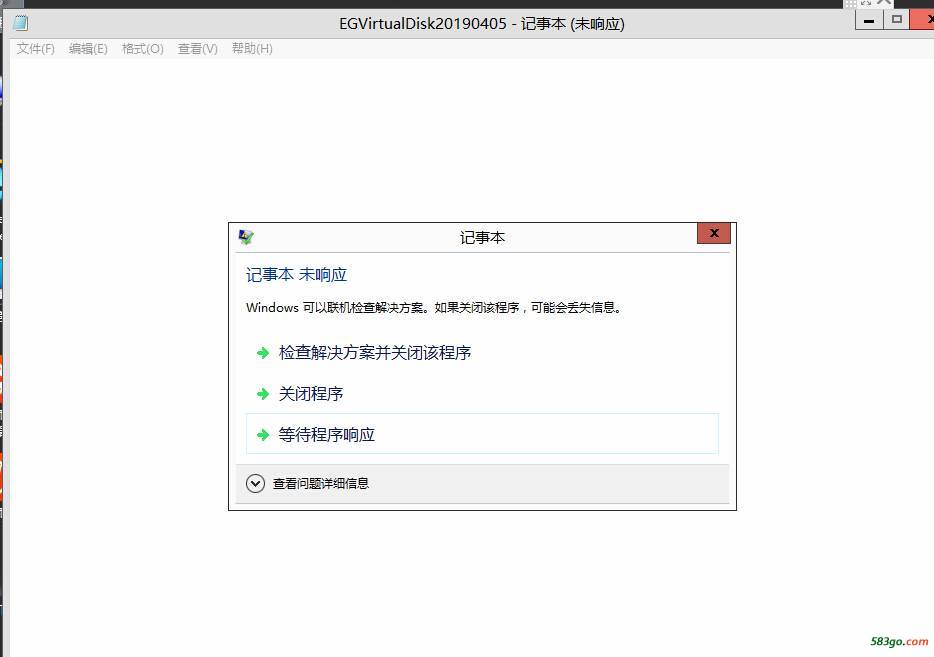934x657 pixels.
Task: Minimize the EGVirtualDisk20190405 Notepad window
Action: (869, 21)
